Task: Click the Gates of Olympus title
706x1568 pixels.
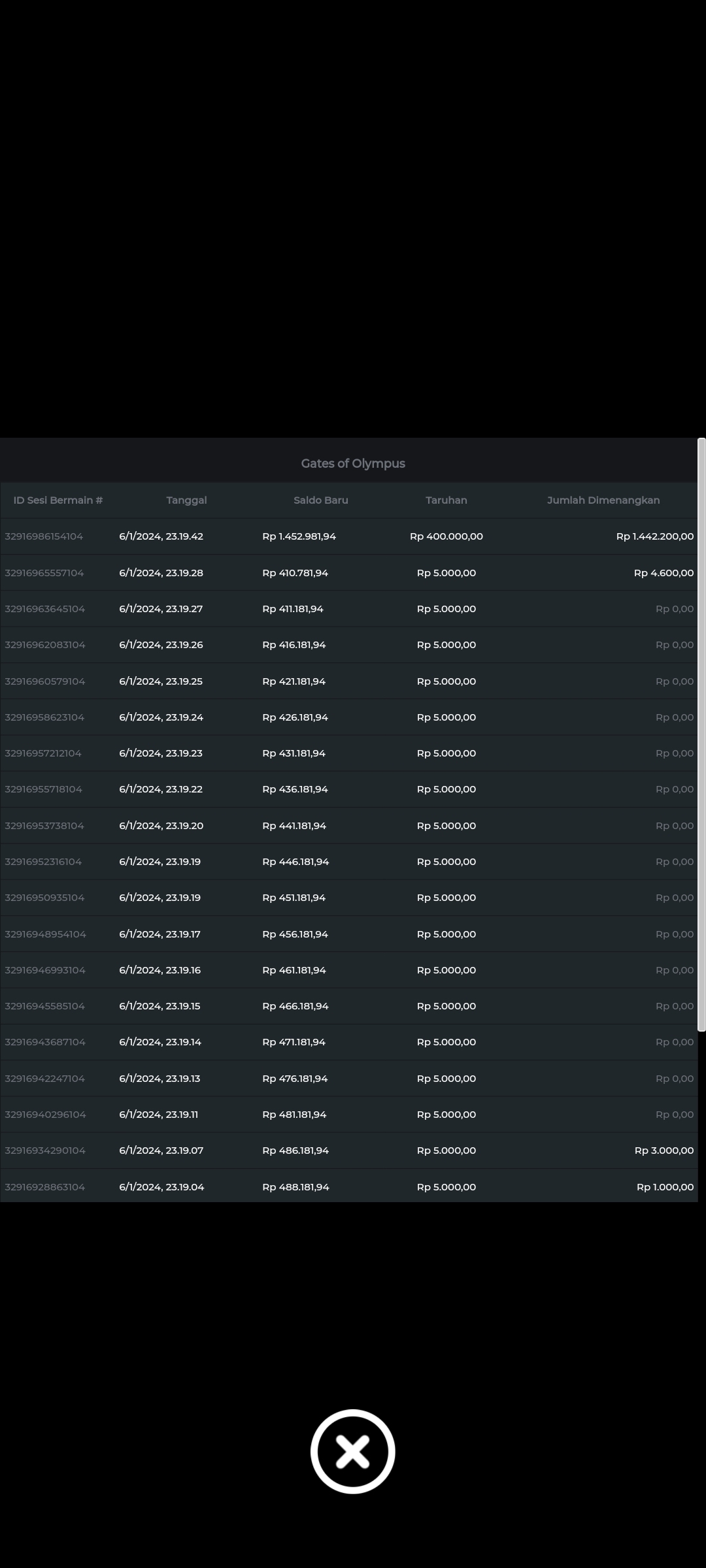Action: click(x=352, y=463)
